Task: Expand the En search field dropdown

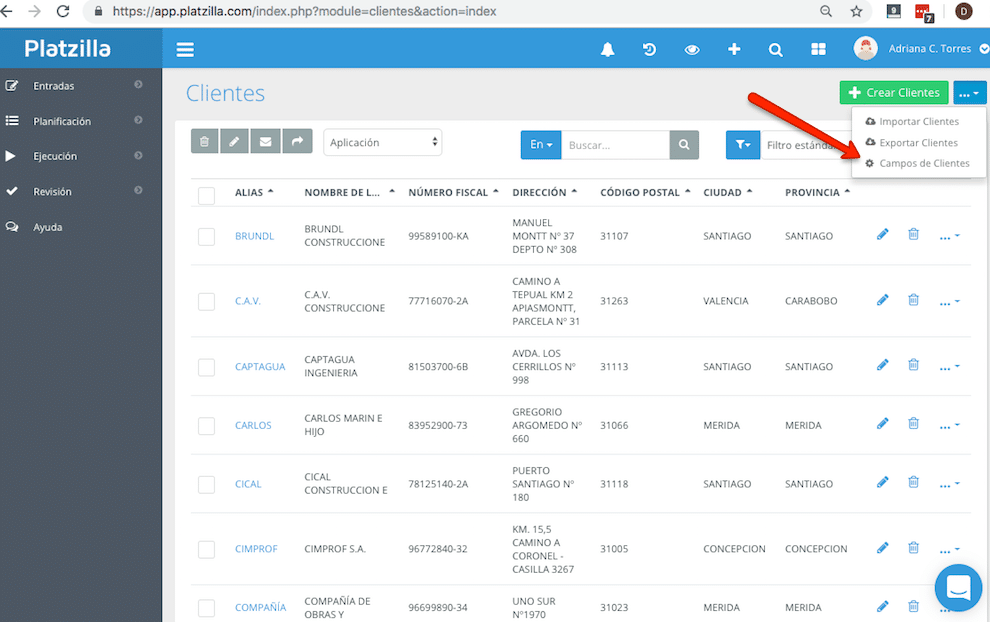Action: coord(541,145)
